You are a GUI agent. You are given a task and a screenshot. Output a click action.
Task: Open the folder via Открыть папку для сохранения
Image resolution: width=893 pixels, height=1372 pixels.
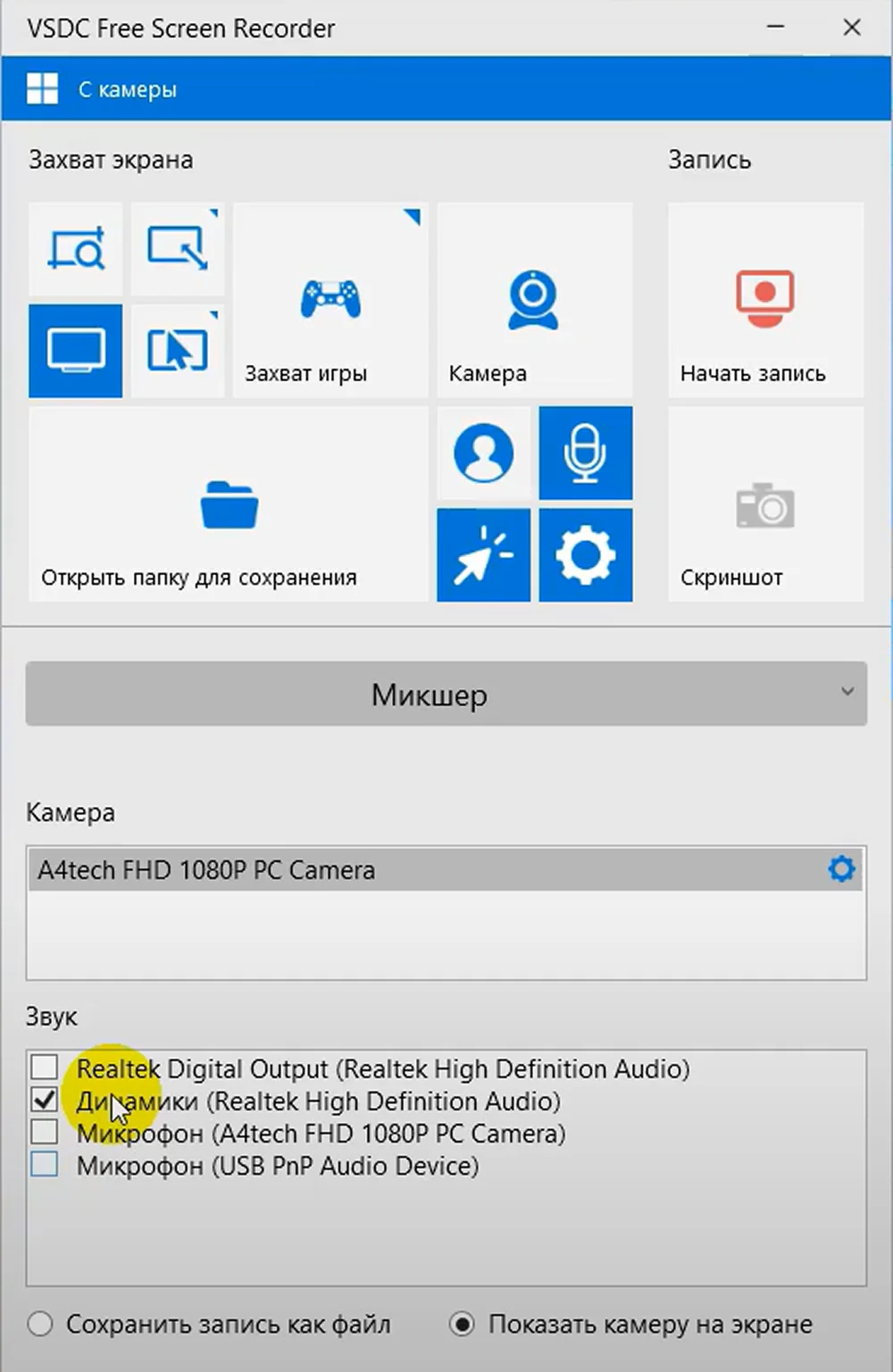pos(229,504)
